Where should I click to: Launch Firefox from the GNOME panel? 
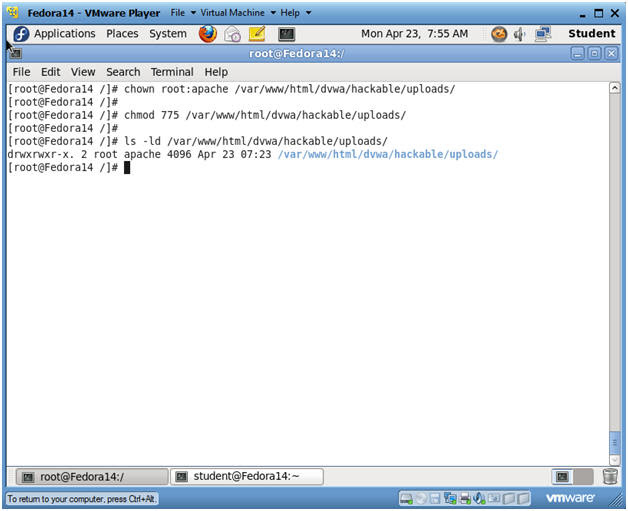click(x=207, y=34)
